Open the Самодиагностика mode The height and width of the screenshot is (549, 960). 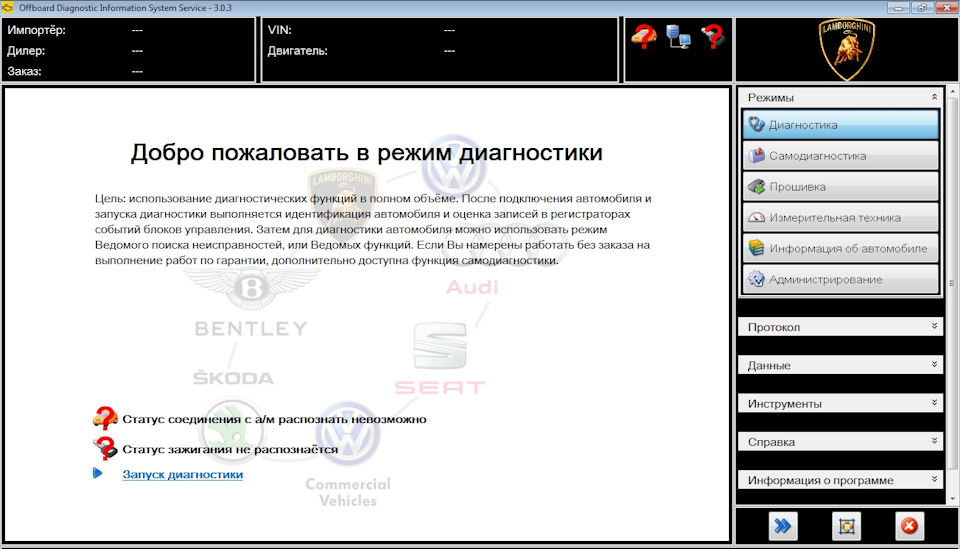tap(840, 155)
